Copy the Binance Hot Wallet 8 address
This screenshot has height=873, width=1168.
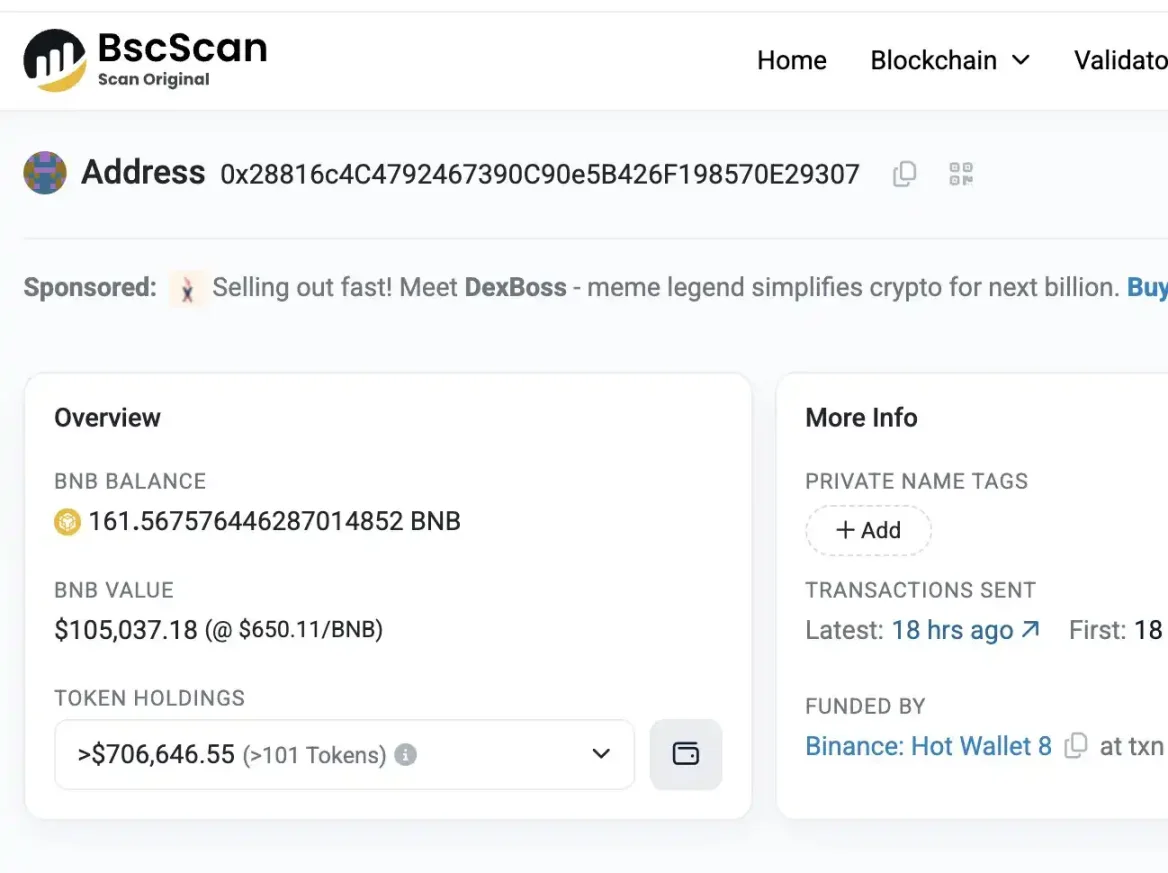[x=1074, y=745]
